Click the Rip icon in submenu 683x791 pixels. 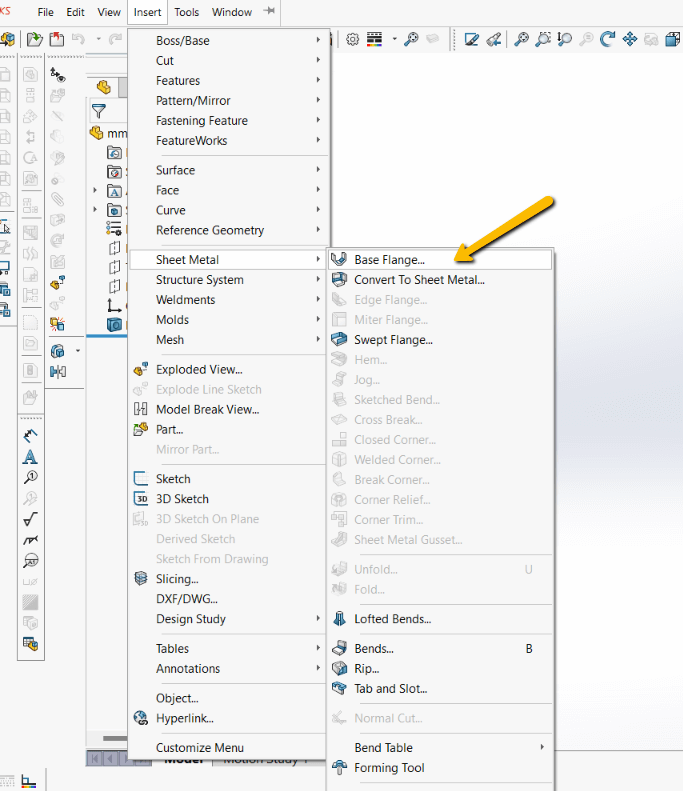(339, 668)
